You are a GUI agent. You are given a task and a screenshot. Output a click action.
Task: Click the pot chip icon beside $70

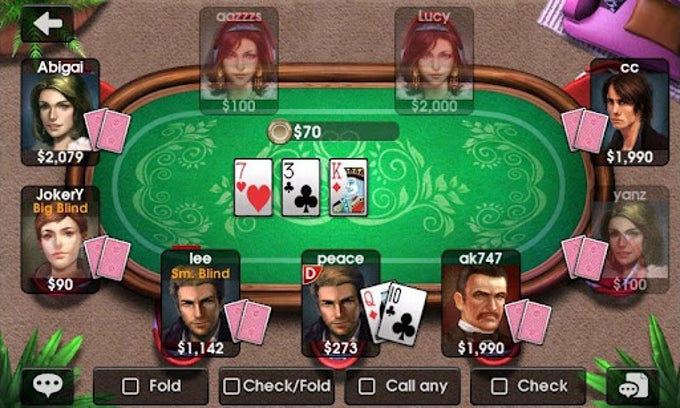tap(279, 131)
